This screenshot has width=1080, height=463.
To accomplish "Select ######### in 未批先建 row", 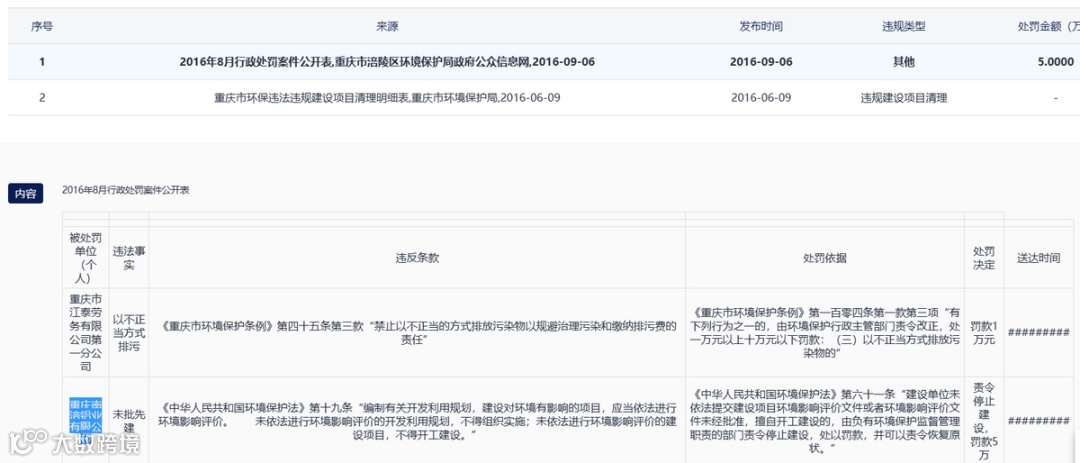I will pos(1038,421).
